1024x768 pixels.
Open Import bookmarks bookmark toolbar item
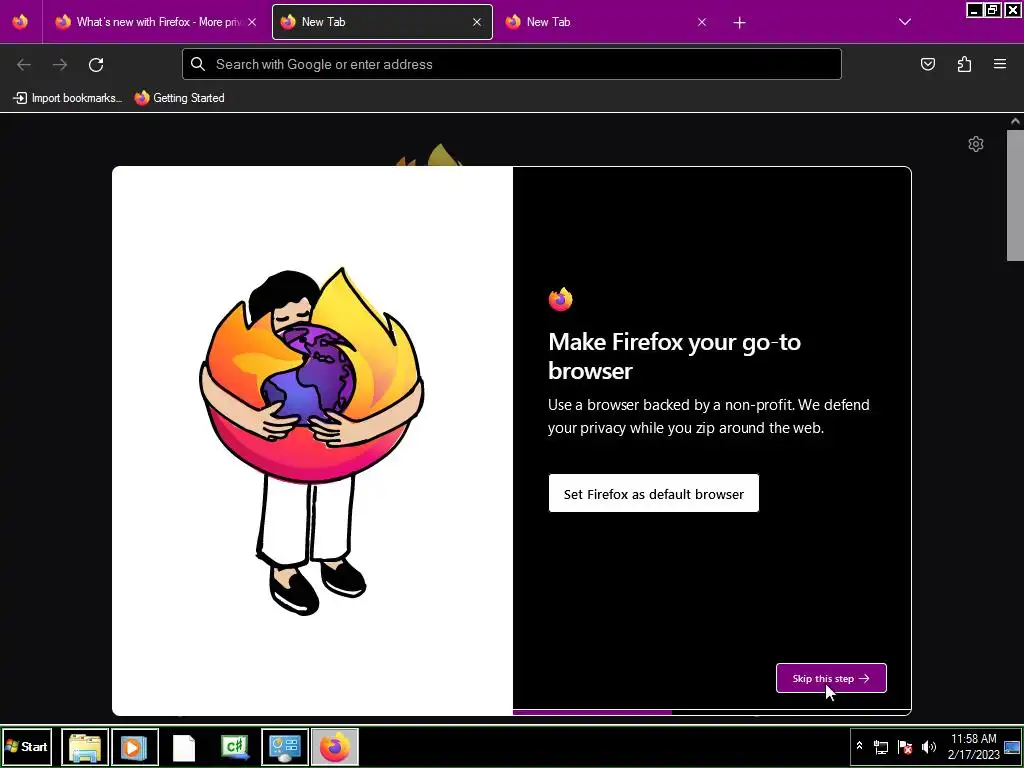pos(67,98)
